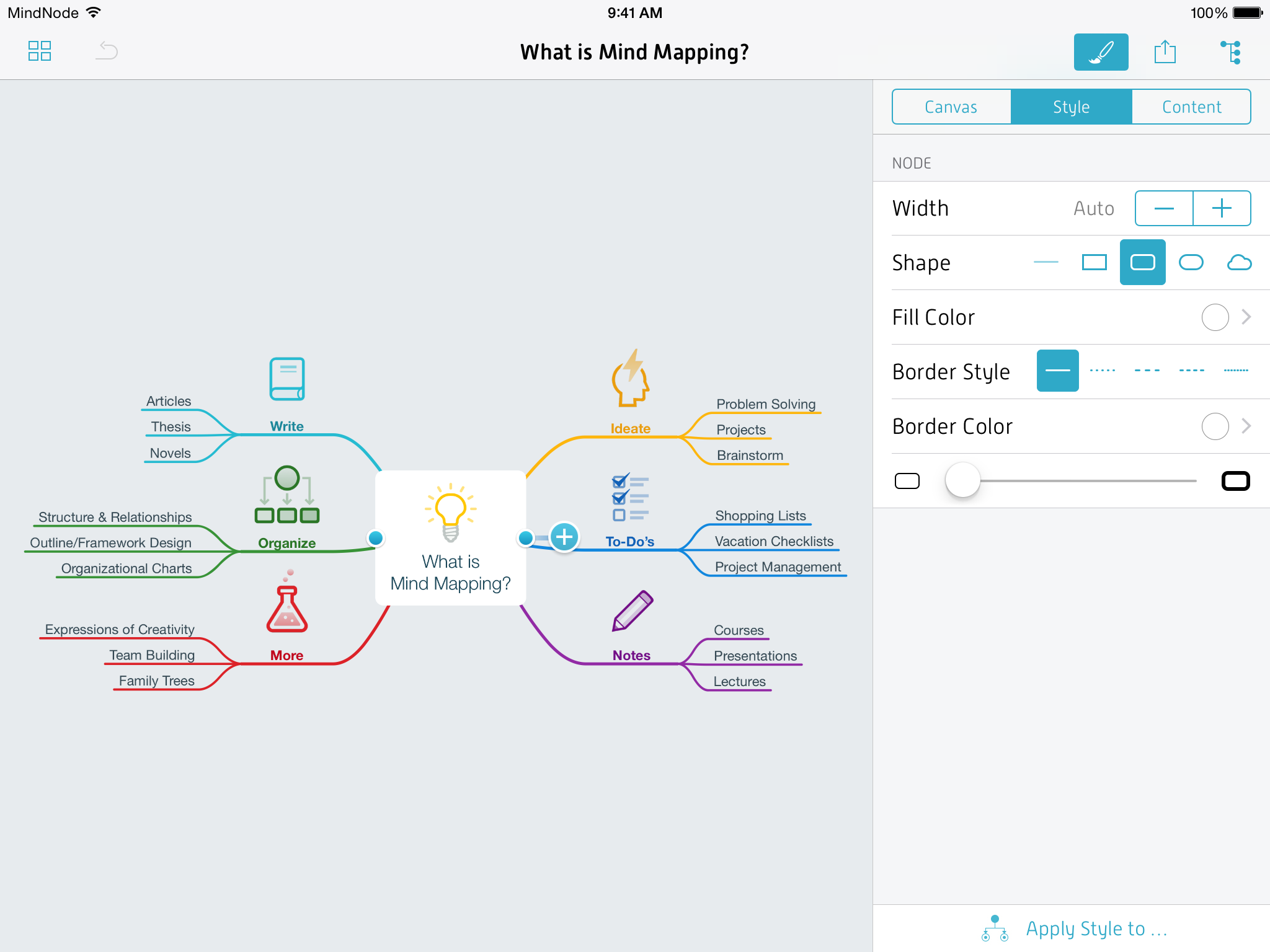Select the Style panel brush icon

[1100, 52]
